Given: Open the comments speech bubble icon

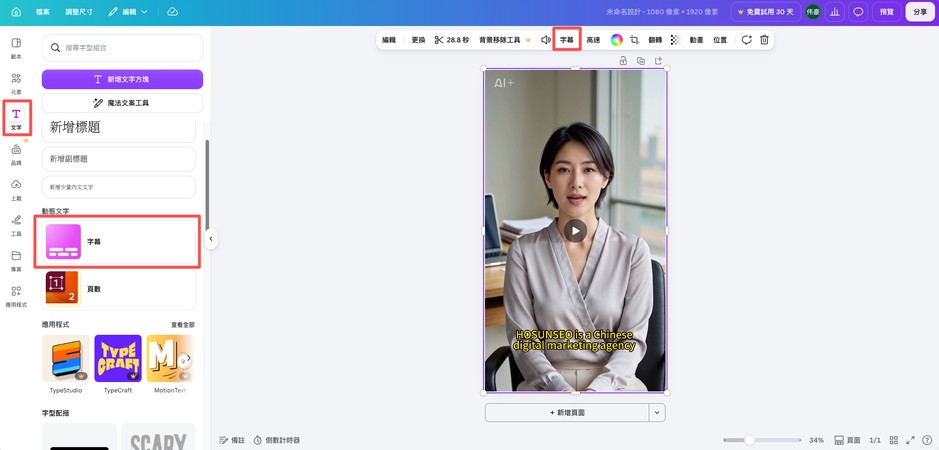Looking at the screenshot, I should [x=858, y=12].
